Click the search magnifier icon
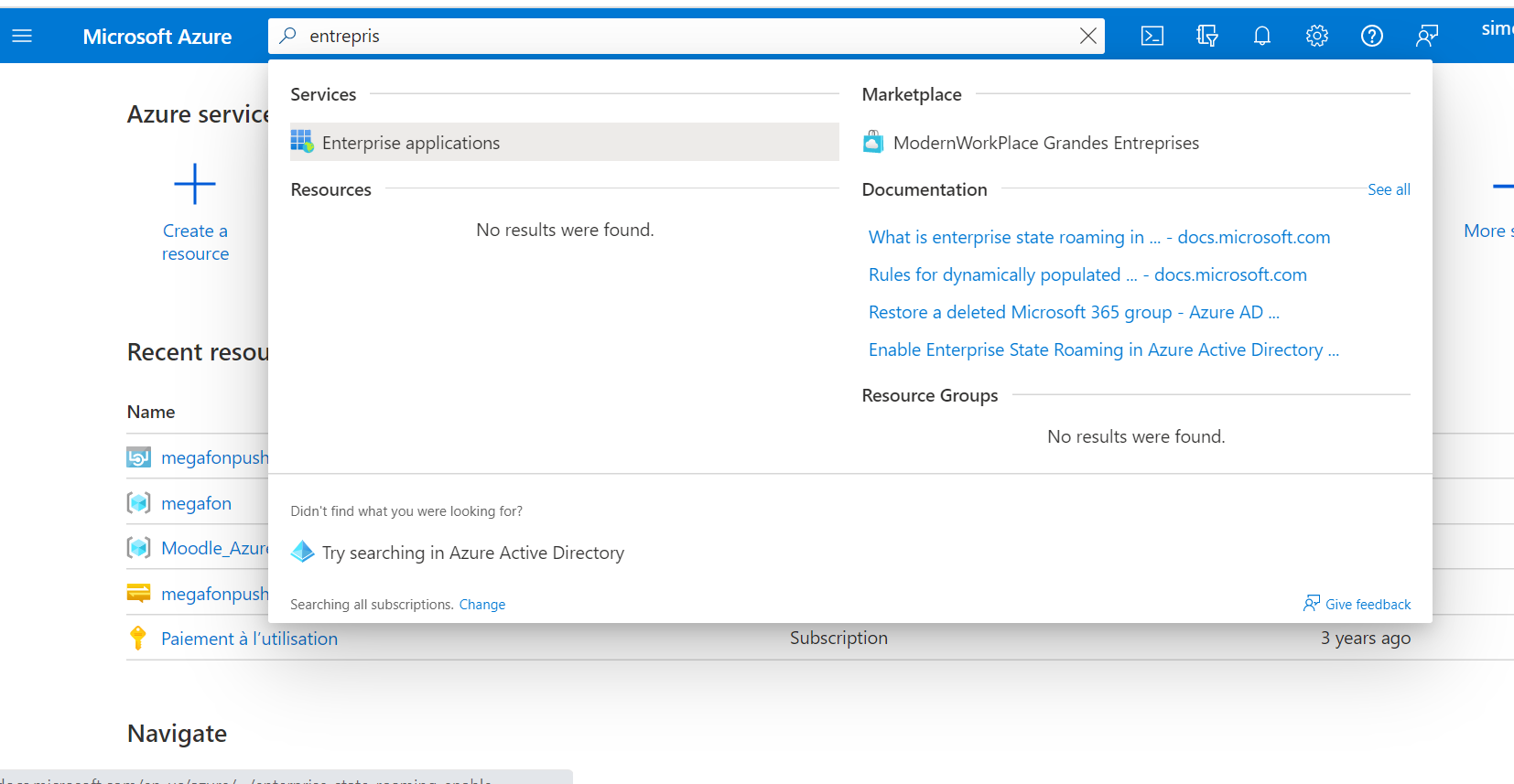 point(287,36)
